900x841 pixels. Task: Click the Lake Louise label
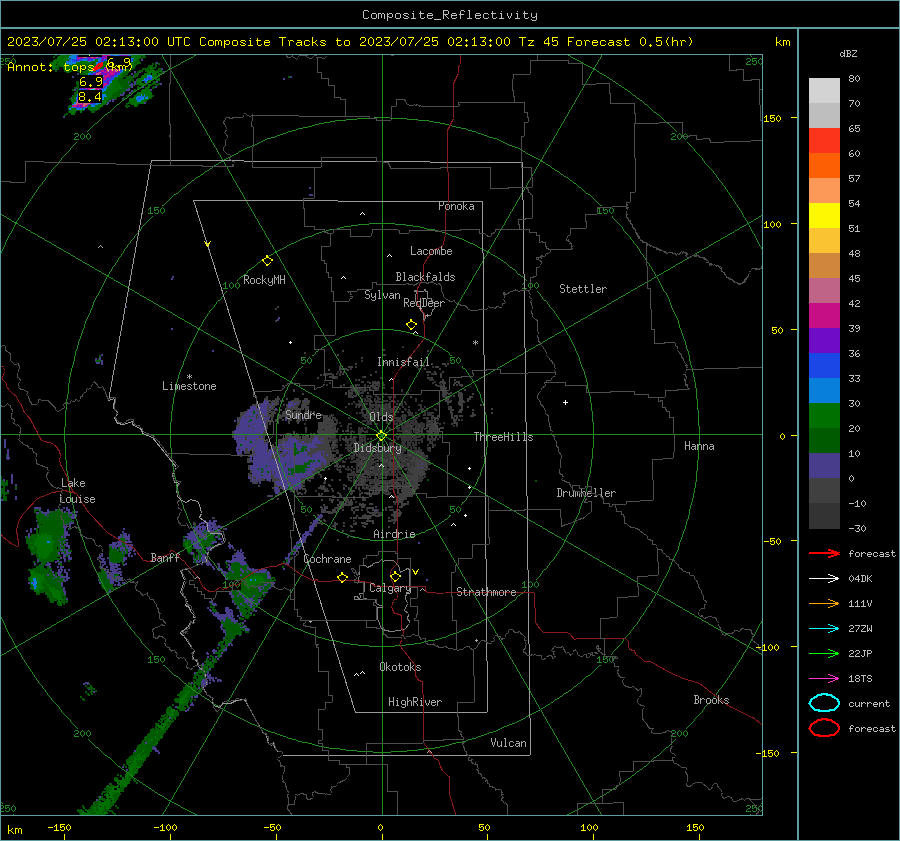pyautogui.click(x=77, y=491)
